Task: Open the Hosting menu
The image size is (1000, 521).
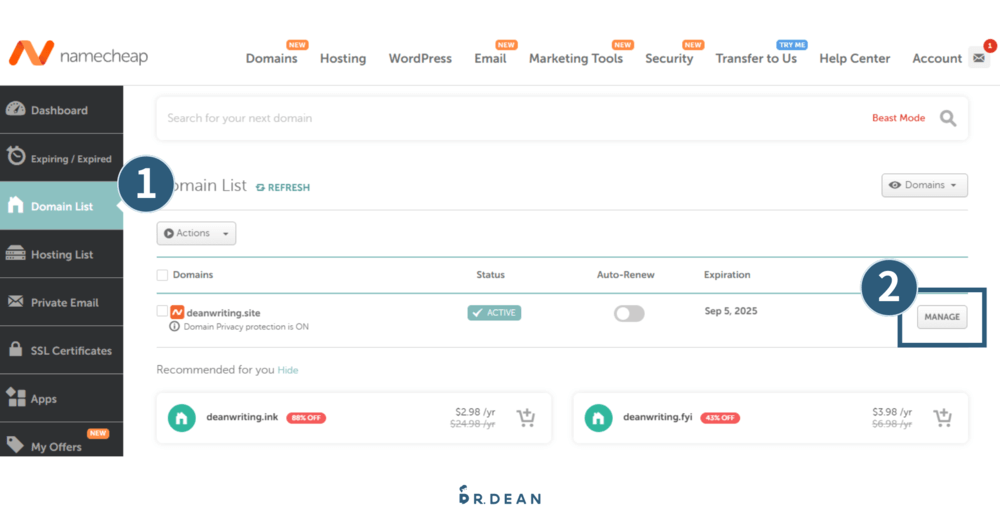Action: (343, 58)
